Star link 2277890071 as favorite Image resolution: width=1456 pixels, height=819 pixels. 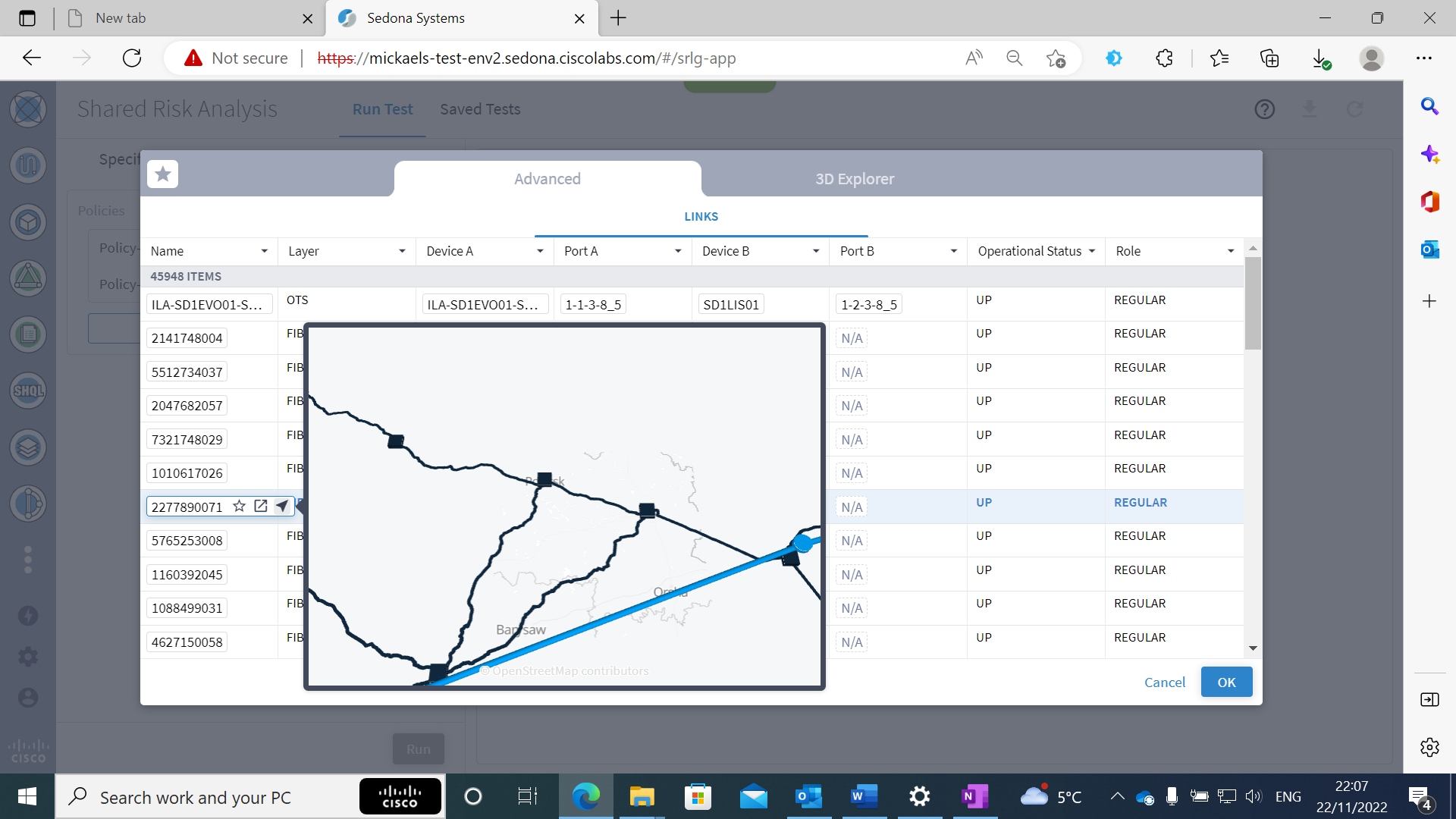[239, 506]
